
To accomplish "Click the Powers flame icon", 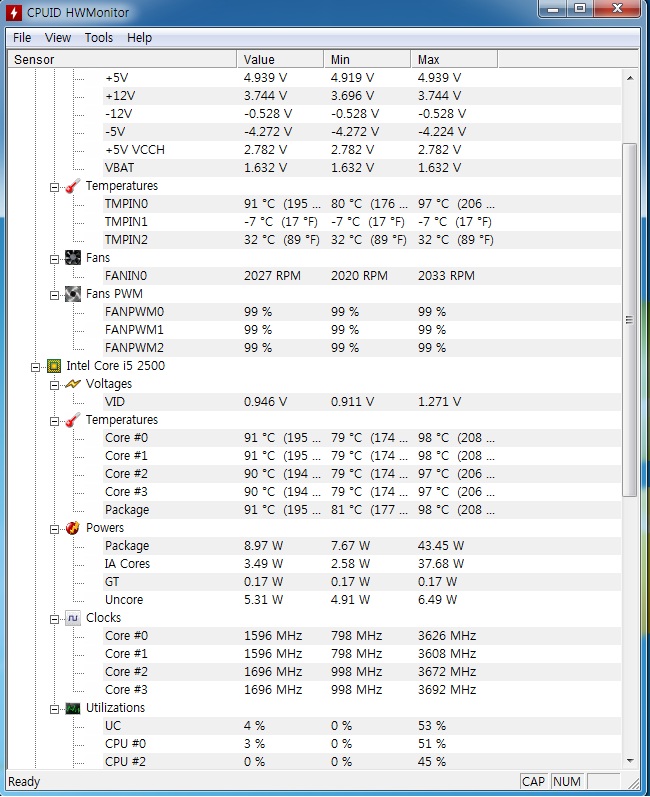I will (73, 528).
